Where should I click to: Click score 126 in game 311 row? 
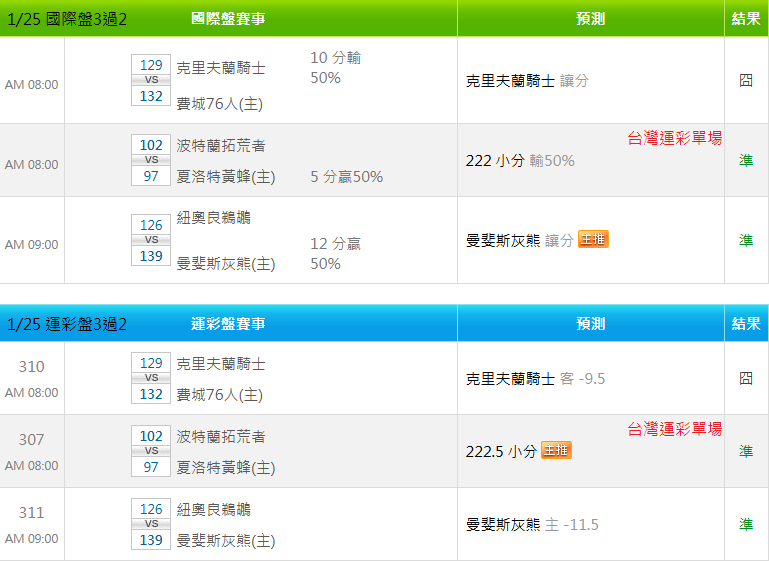[x=151, y=509]
